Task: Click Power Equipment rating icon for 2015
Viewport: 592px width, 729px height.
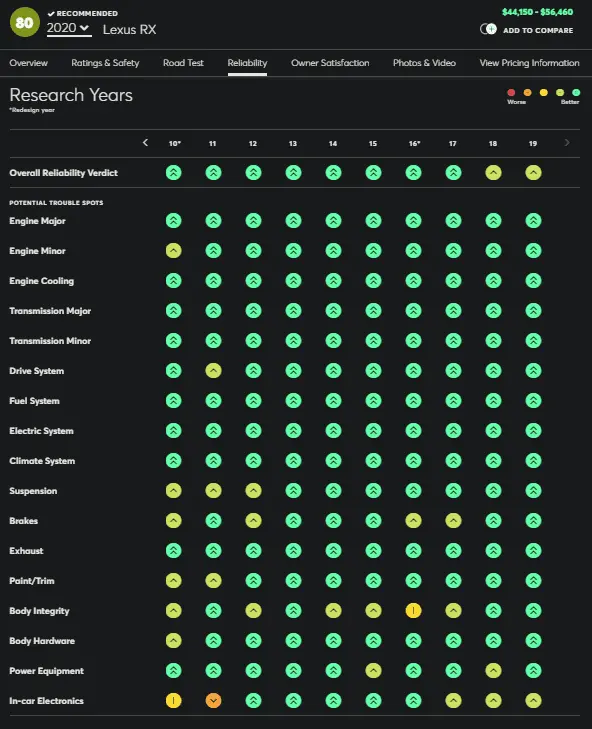Action: pyautogui.click(x=373, y=671)
